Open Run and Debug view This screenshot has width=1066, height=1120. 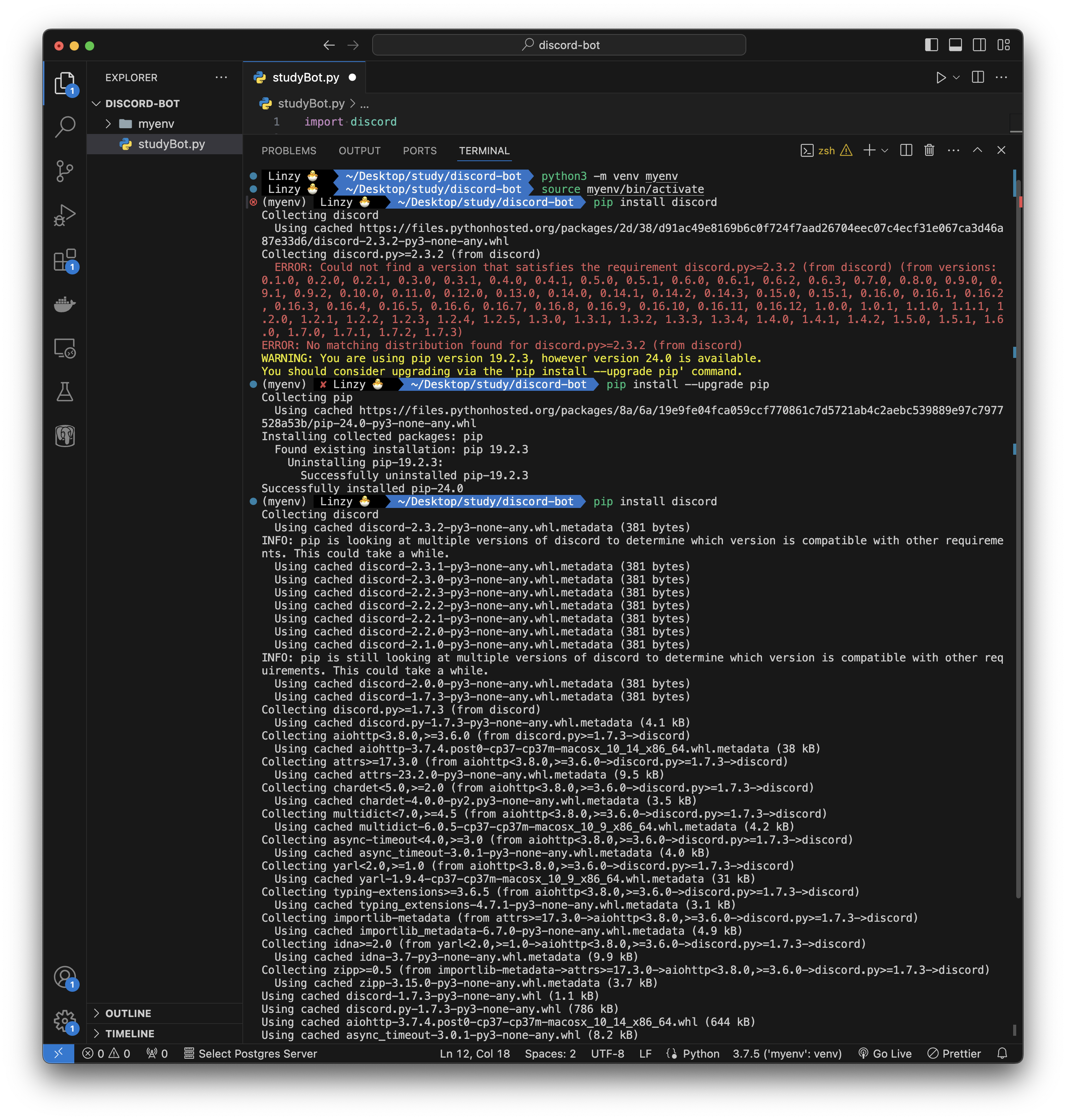click(65, 215)
